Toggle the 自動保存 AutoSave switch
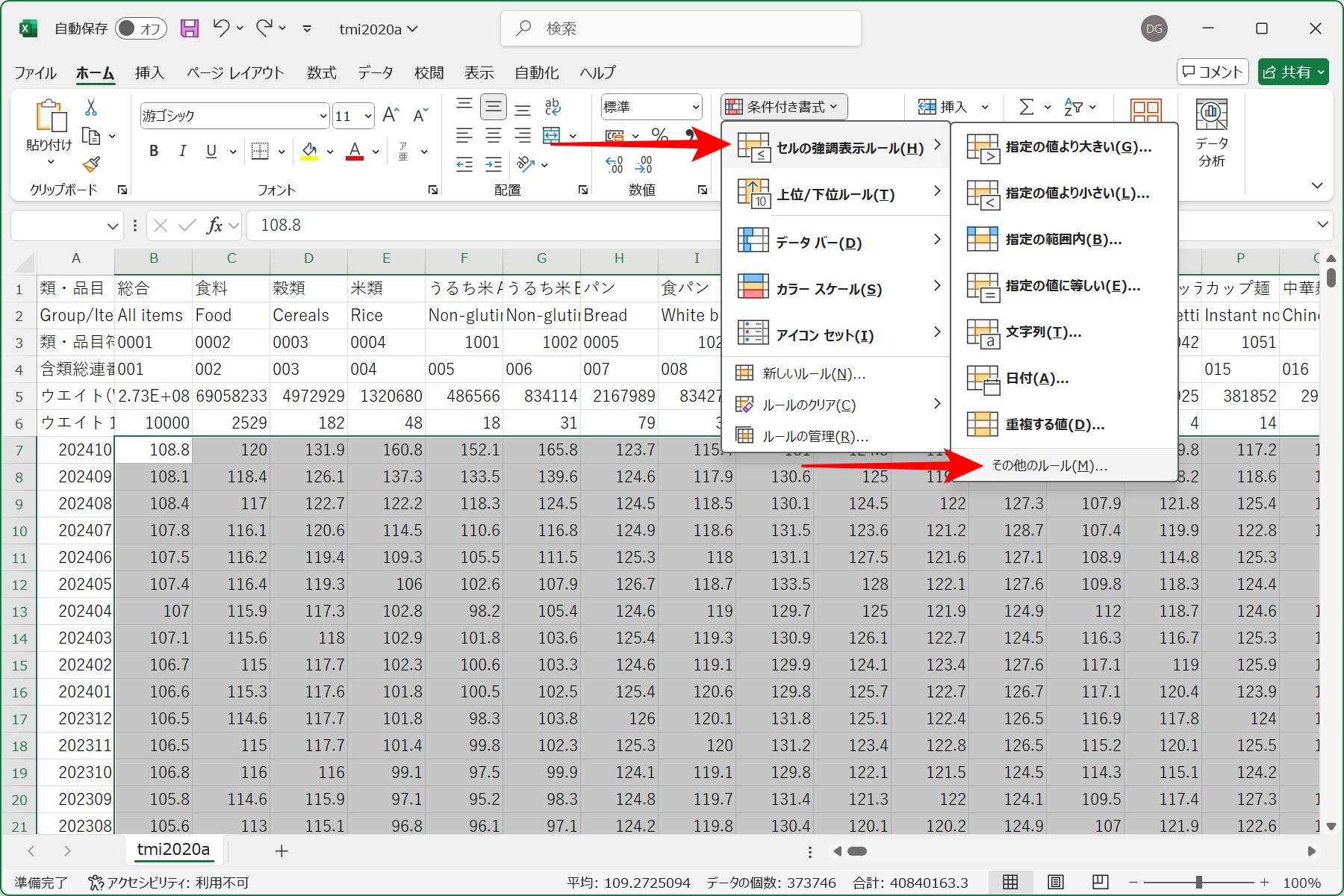This screenshot has height=896, width=1344. pos(141,28)
